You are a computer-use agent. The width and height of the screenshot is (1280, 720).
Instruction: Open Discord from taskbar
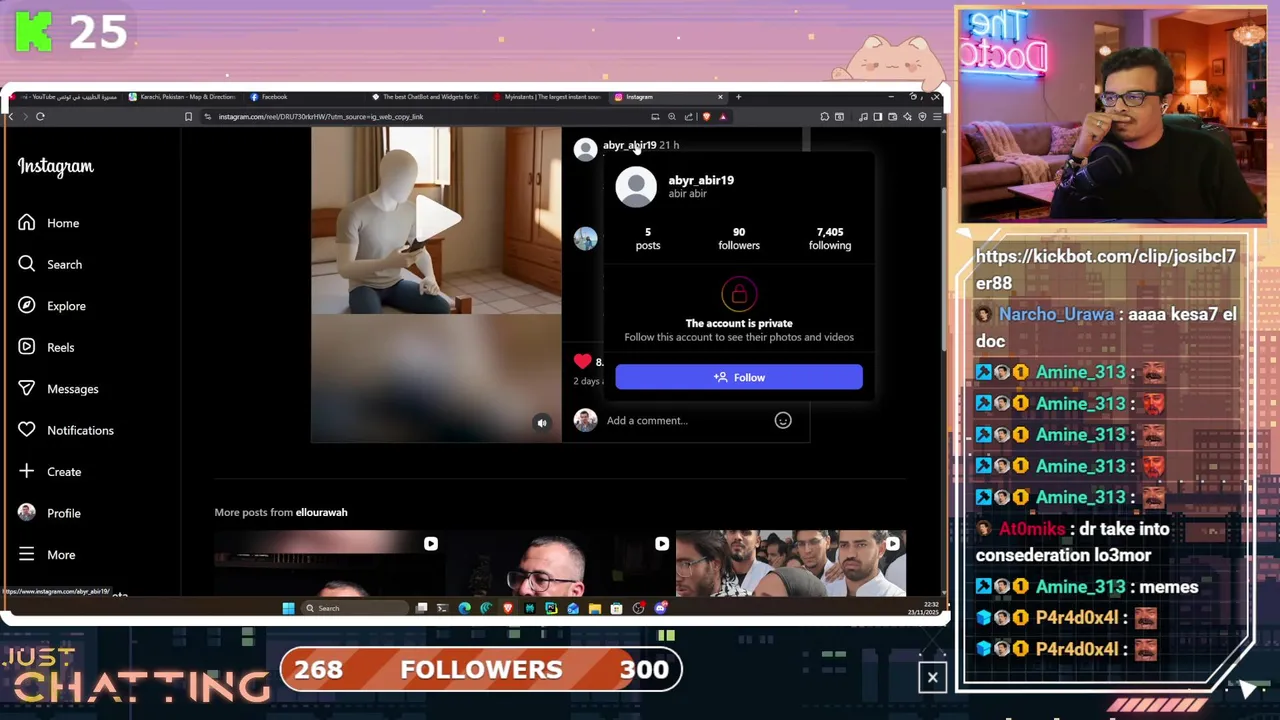click(660, 608)
